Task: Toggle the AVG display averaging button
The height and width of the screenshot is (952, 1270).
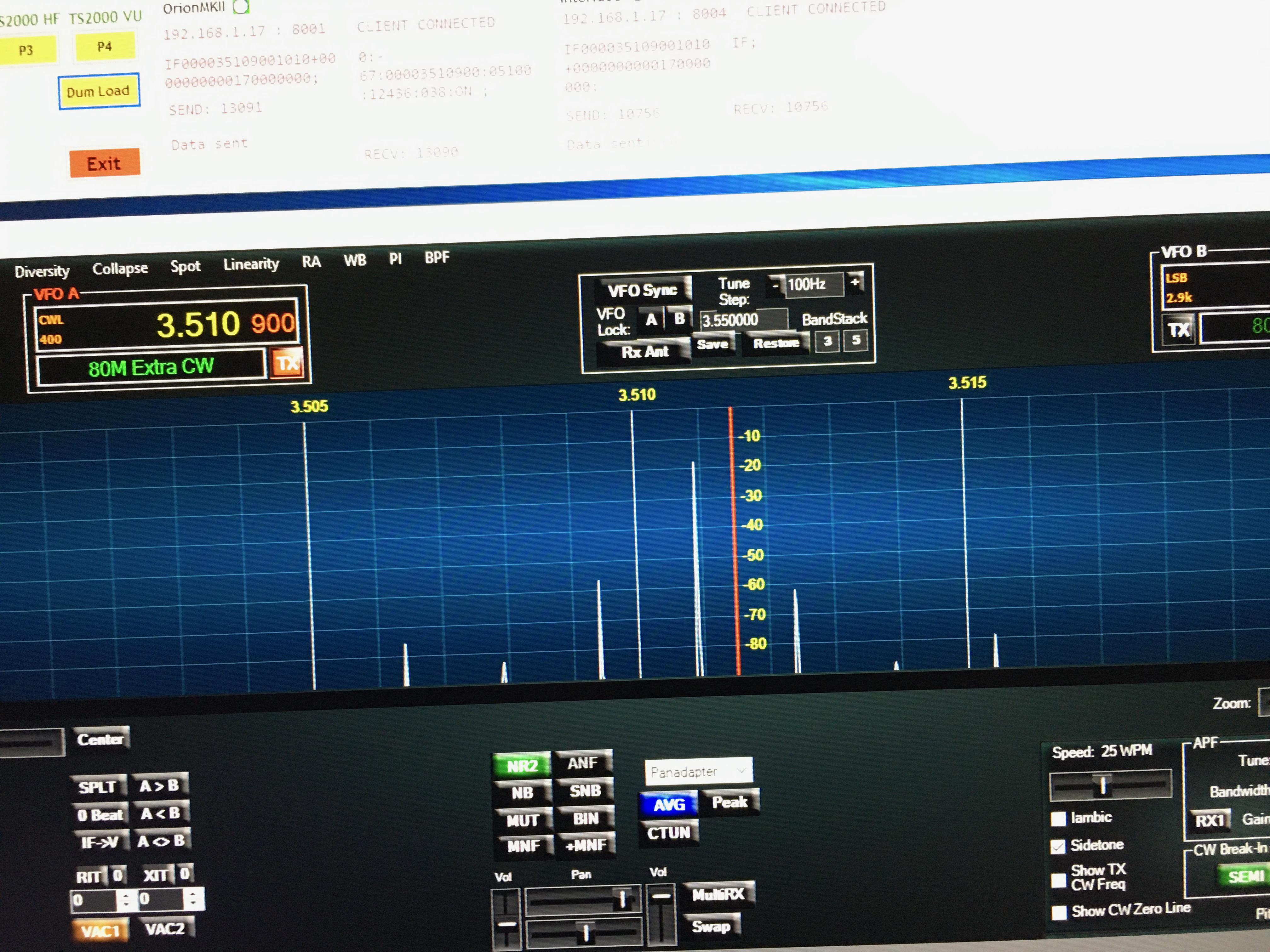Action: point(669,805)
